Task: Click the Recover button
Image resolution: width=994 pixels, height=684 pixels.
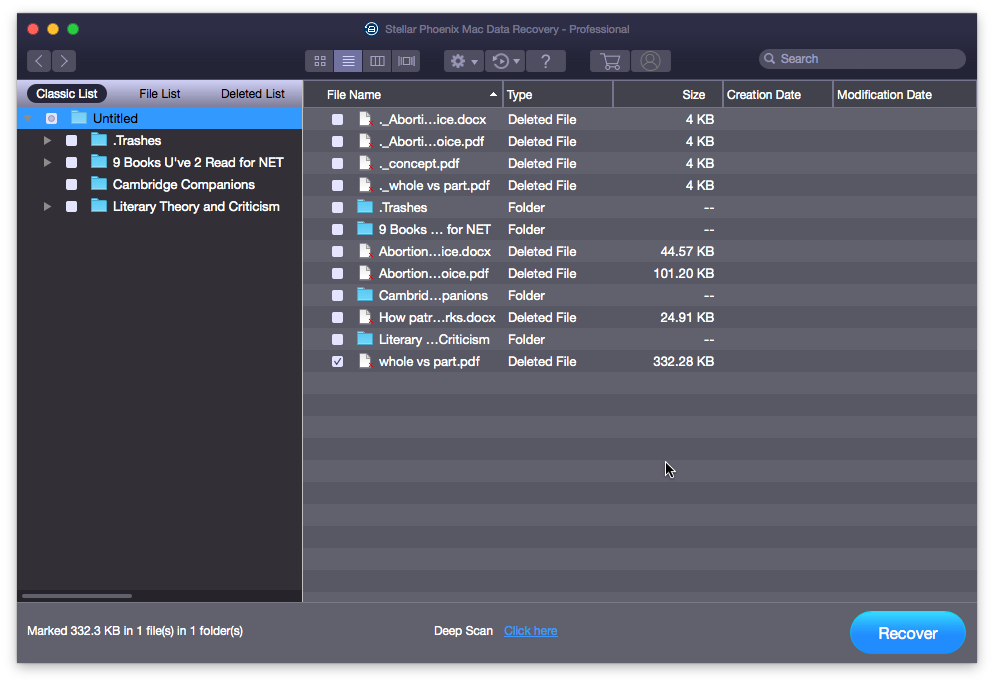Action: point(908,633)
